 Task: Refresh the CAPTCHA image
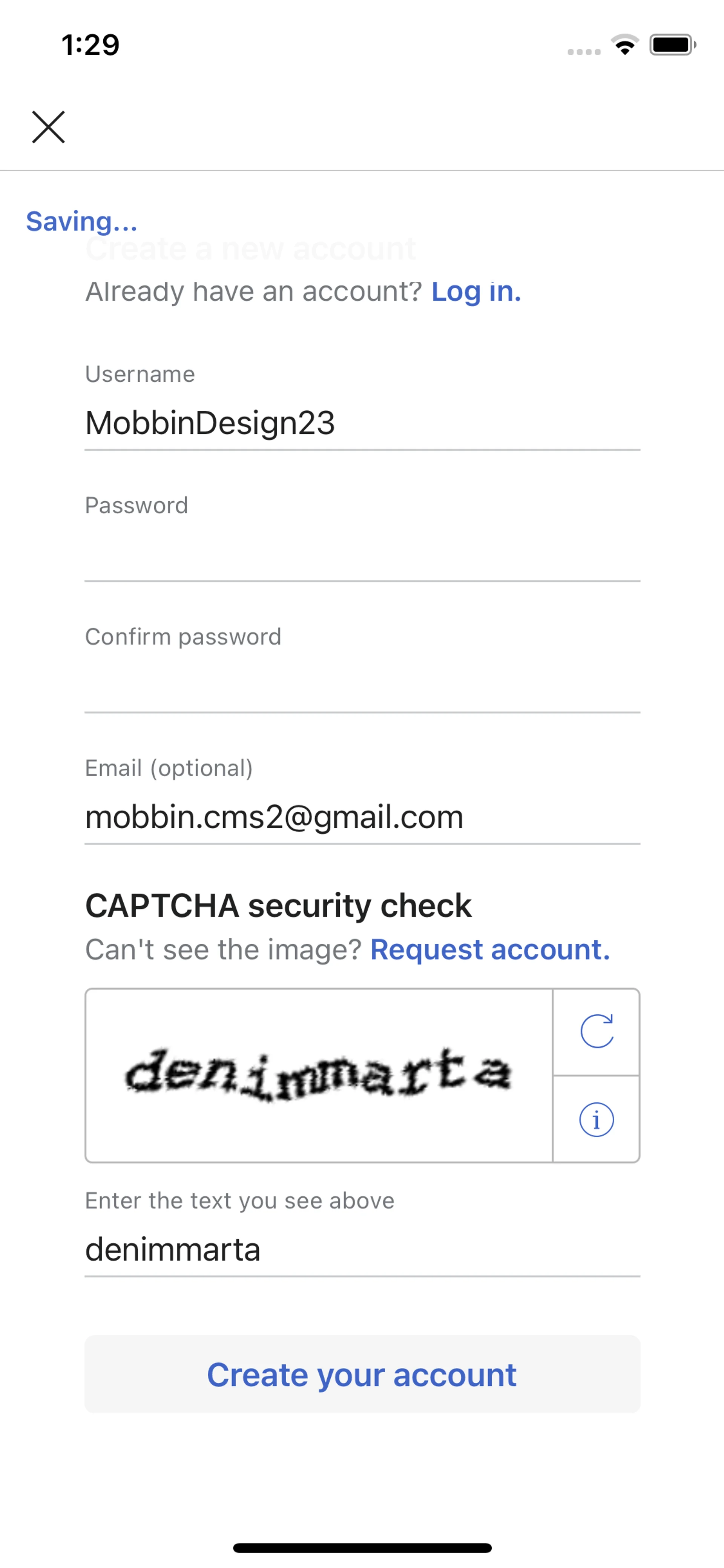click(x=596, y=1031)
